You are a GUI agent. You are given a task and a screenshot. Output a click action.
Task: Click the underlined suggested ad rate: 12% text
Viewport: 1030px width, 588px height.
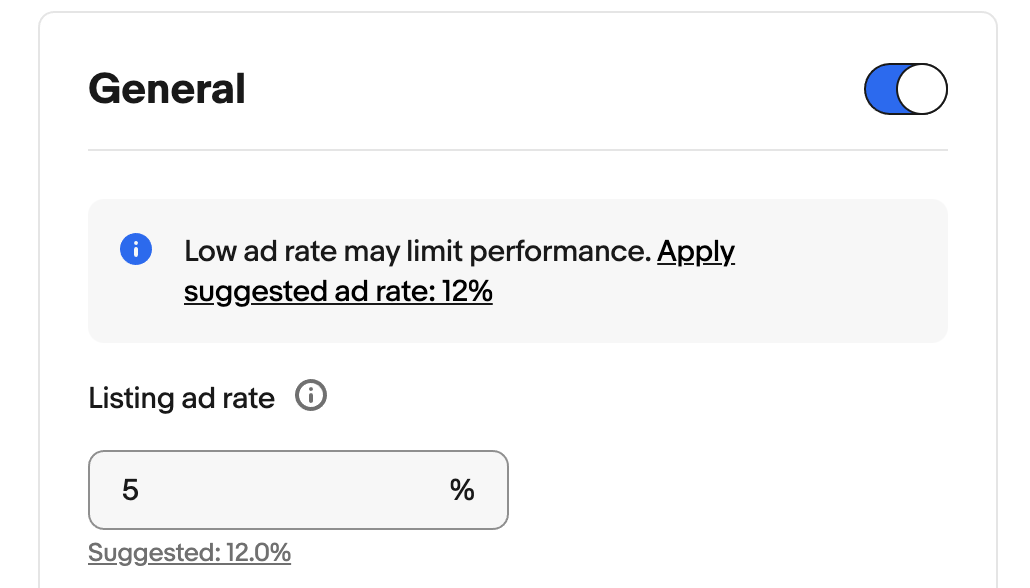(x=338, y=292)
